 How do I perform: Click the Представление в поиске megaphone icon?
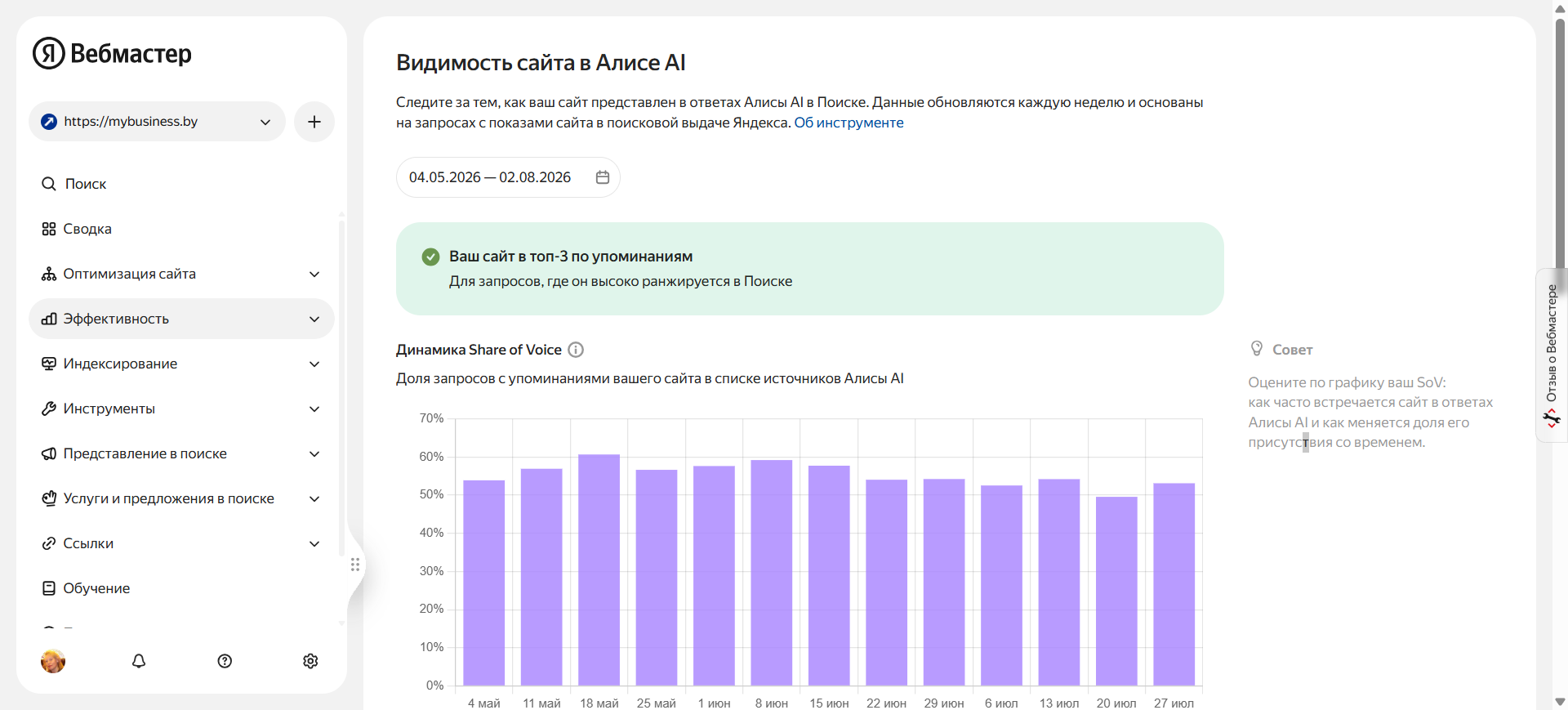[49, 453]
